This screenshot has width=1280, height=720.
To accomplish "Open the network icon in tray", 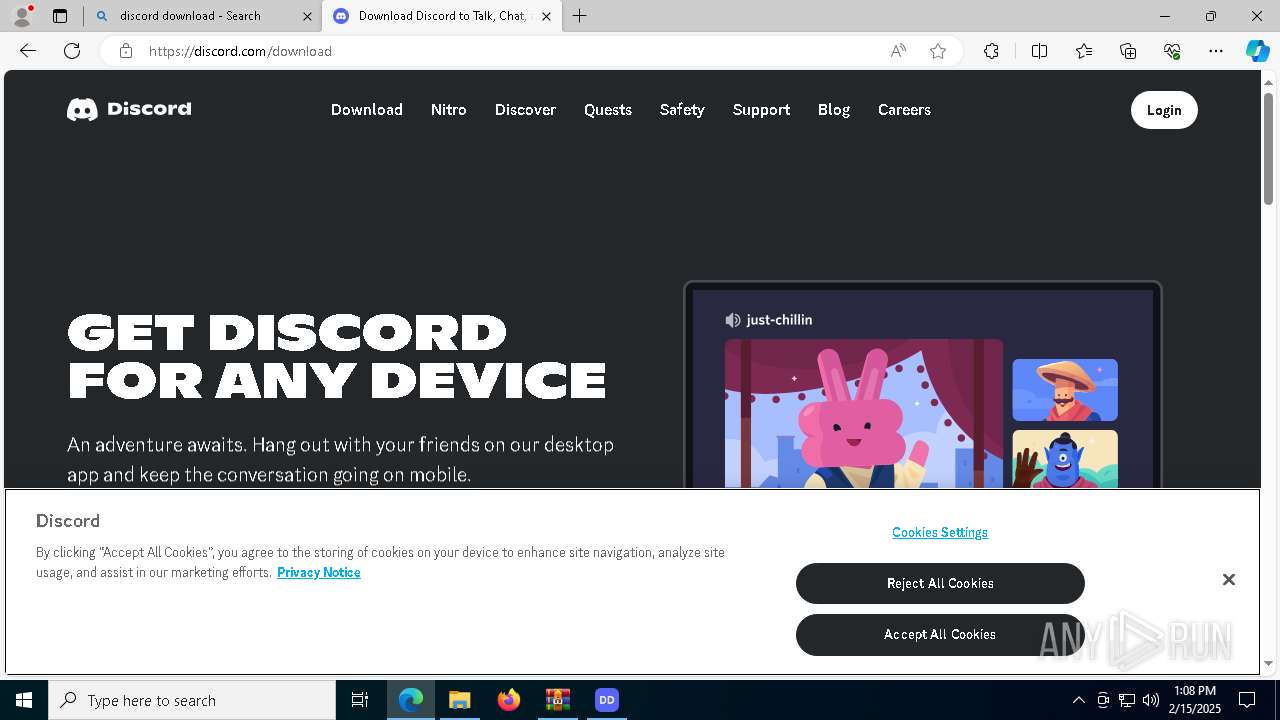I will click(x=1127, y=700).
